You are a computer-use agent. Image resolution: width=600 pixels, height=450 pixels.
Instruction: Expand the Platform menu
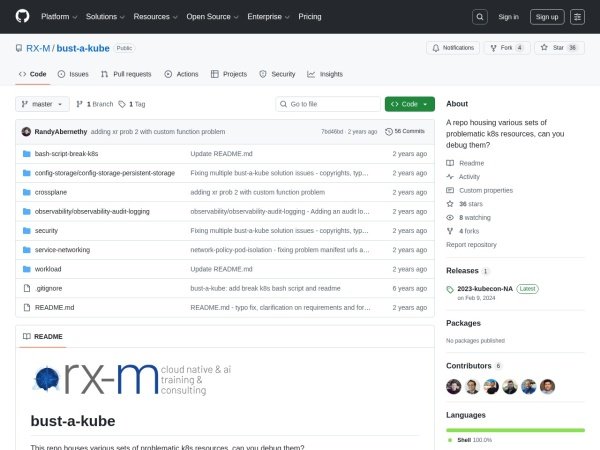coord(59,17)
